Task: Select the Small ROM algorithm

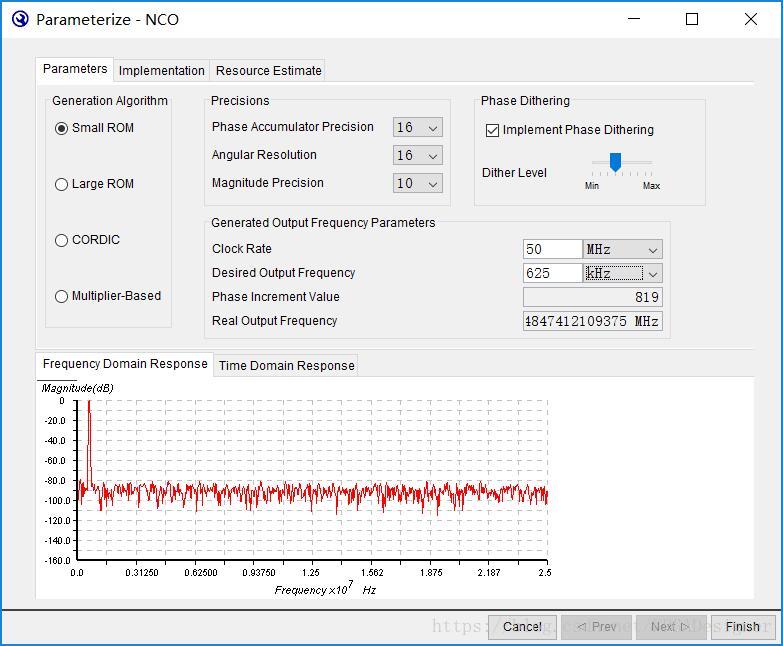Action: (61, 128)
